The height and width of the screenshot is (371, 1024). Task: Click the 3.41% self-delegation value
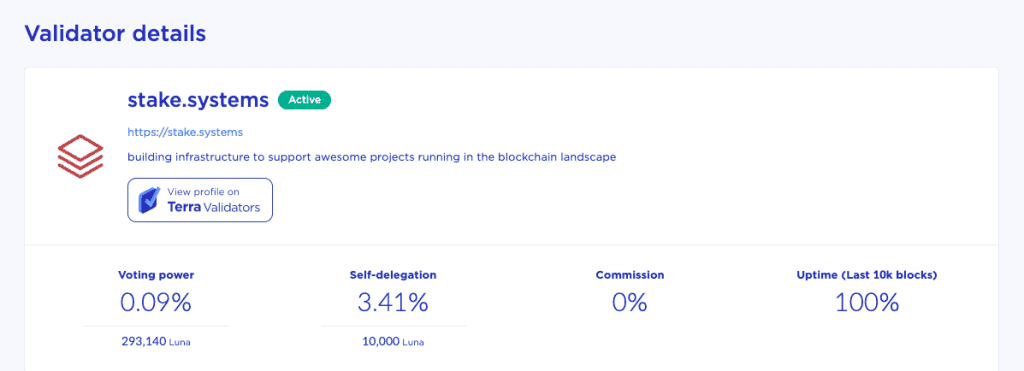[x=393, y=302]
